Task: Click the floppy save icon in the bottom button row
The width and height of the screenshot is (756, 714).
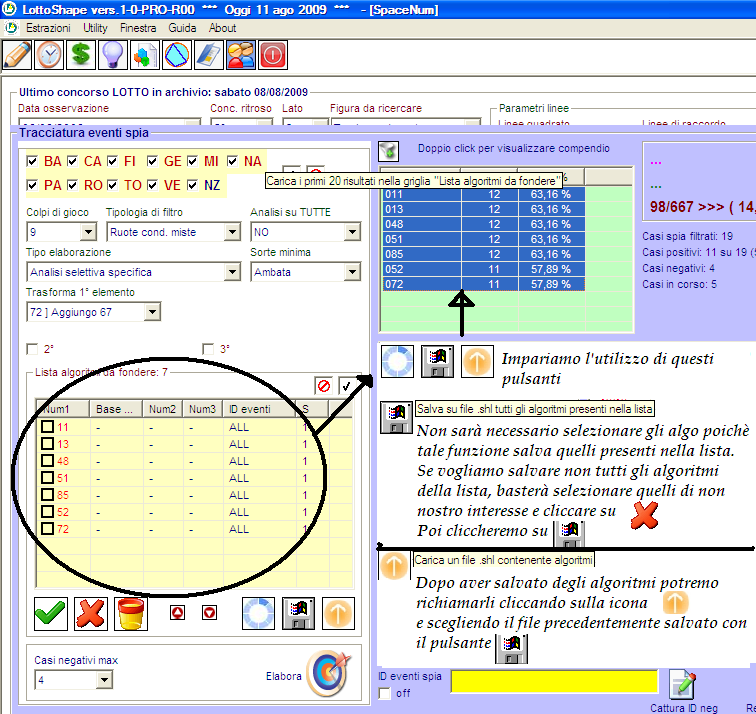Action: (x=298, y=614)
